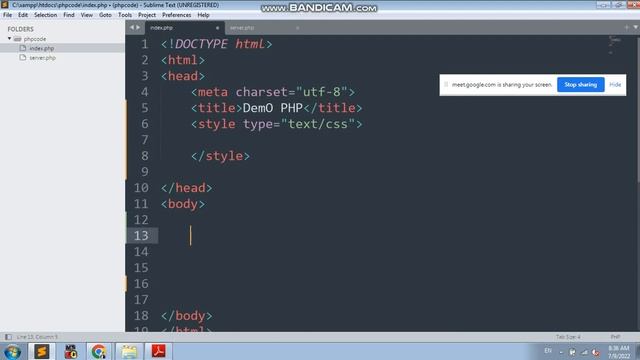
Task: Click the closing body tag
Action: coord(187,316)
